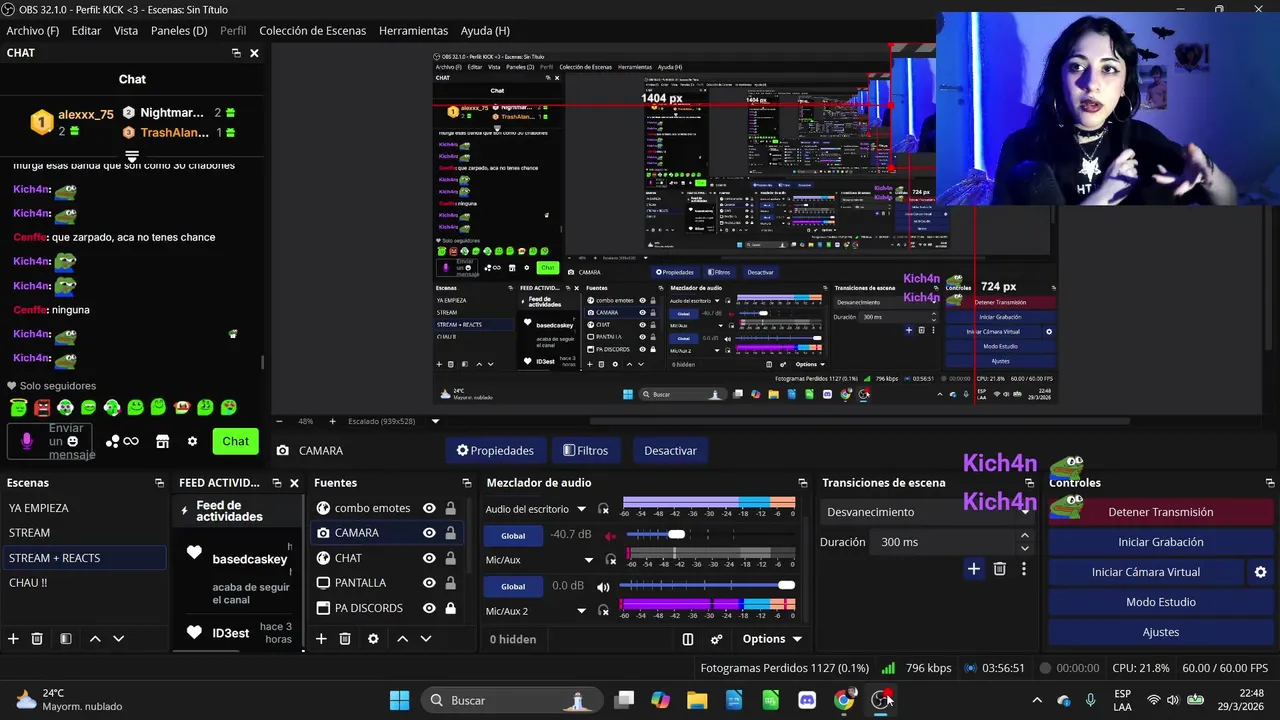Screen dimensions: 1280x720
Task: Open the Archivo menu
Action: 33,31
